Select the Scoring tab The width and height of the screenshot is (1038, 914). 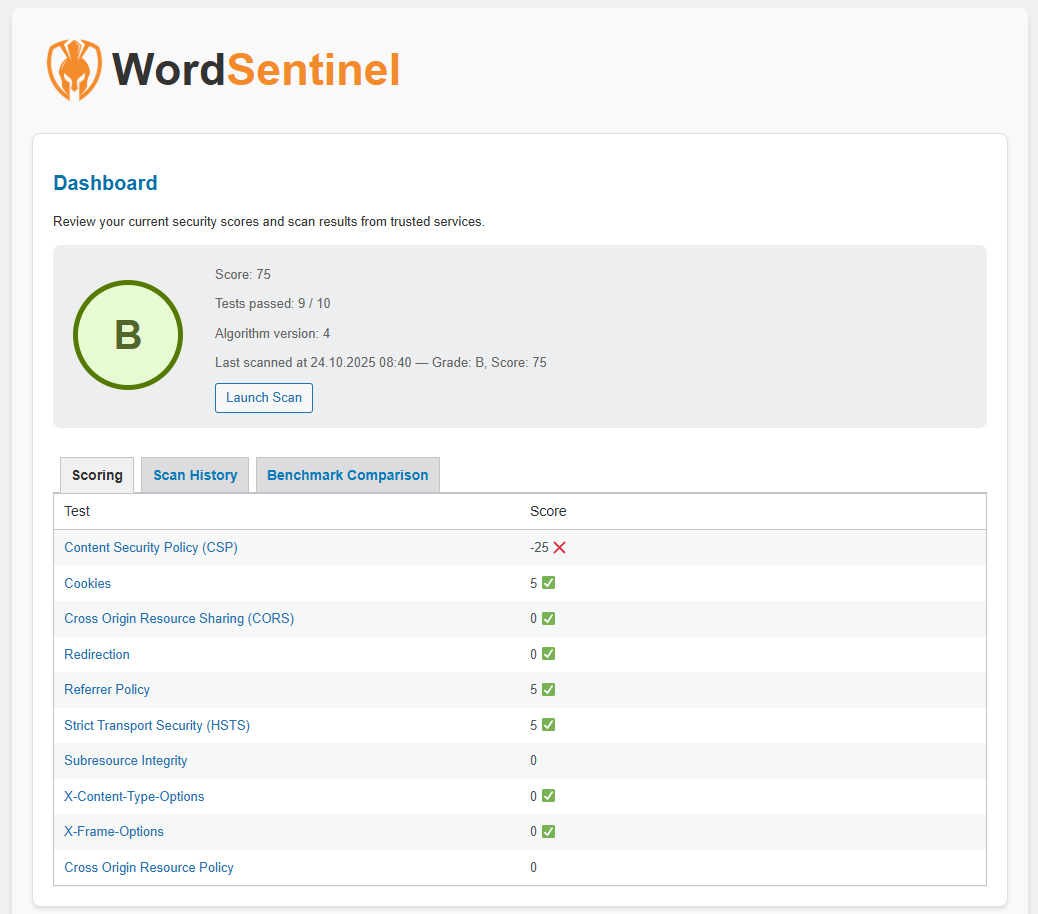(96, 474)
